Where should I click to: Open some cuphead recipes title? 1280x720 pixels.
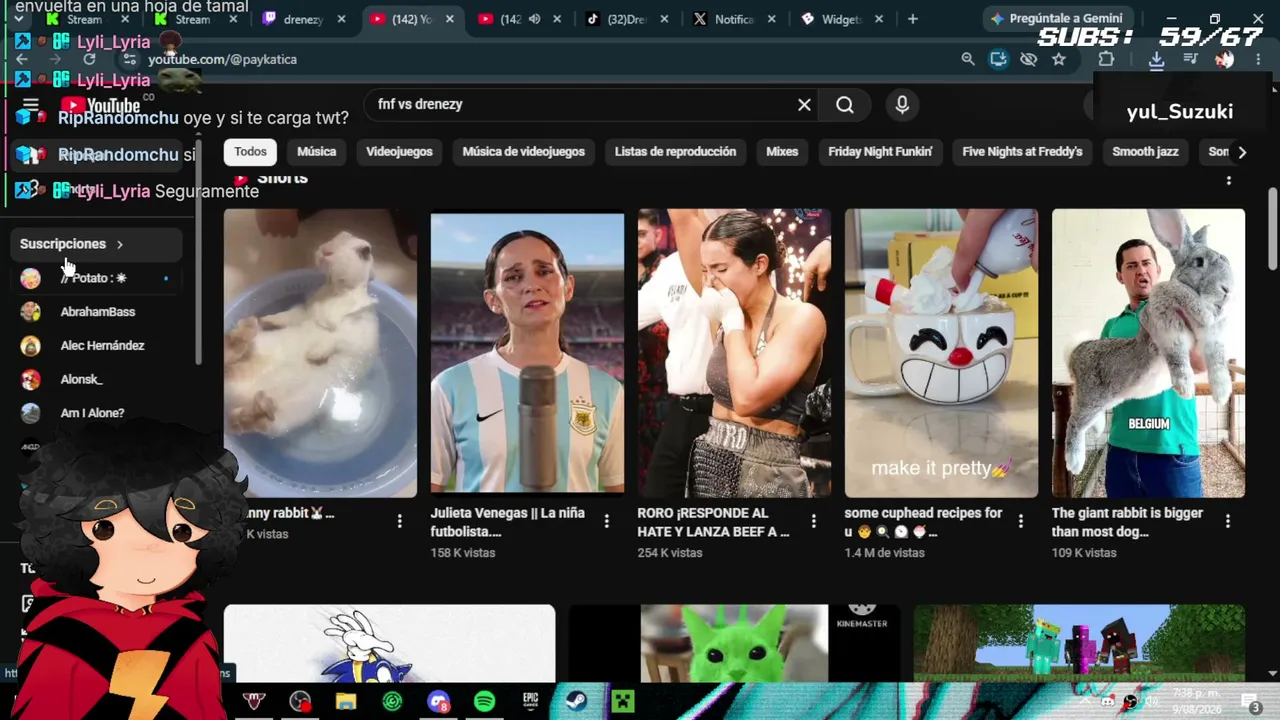coord(923,522)
